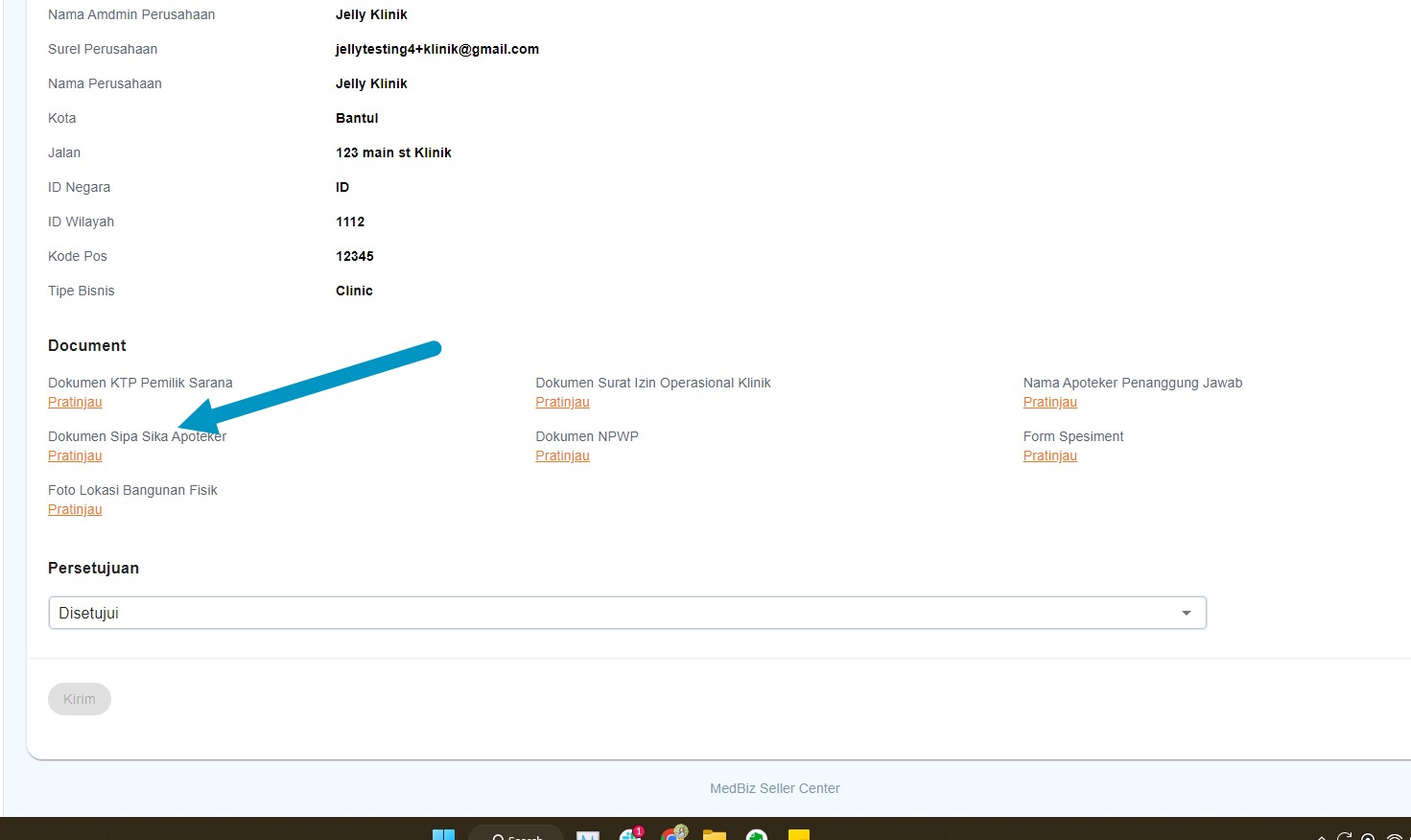Viewport: 1411px width, 840px height.
Task: Click the 'Jelly Klinik' value beside Nama Amdmin Perusahaan
Action: pyautogui.click(x=371, y=14)
